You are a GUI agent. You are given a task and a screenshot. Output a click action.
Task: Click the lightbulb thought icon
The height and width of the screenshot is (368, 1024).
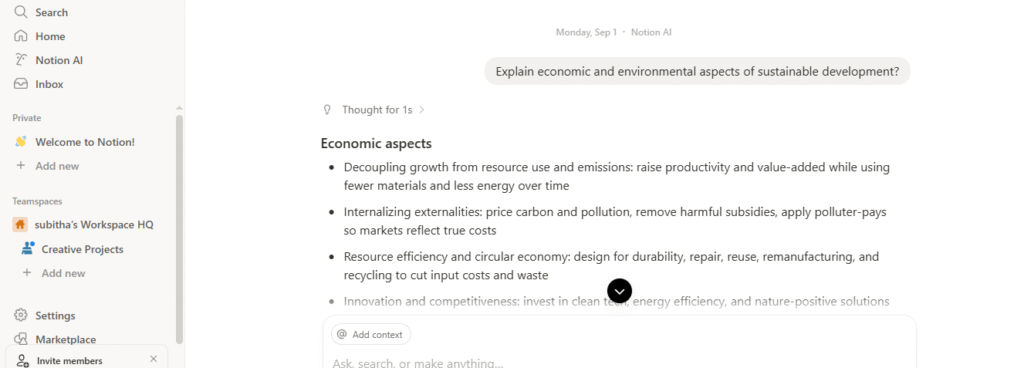point(328,110)
